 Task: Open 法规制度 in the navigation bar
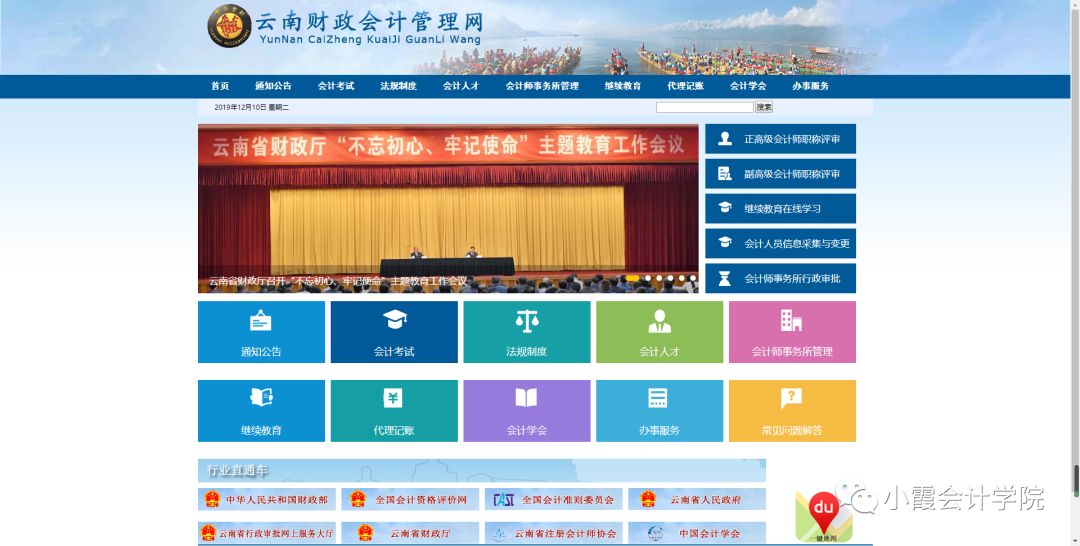[399, 86]
